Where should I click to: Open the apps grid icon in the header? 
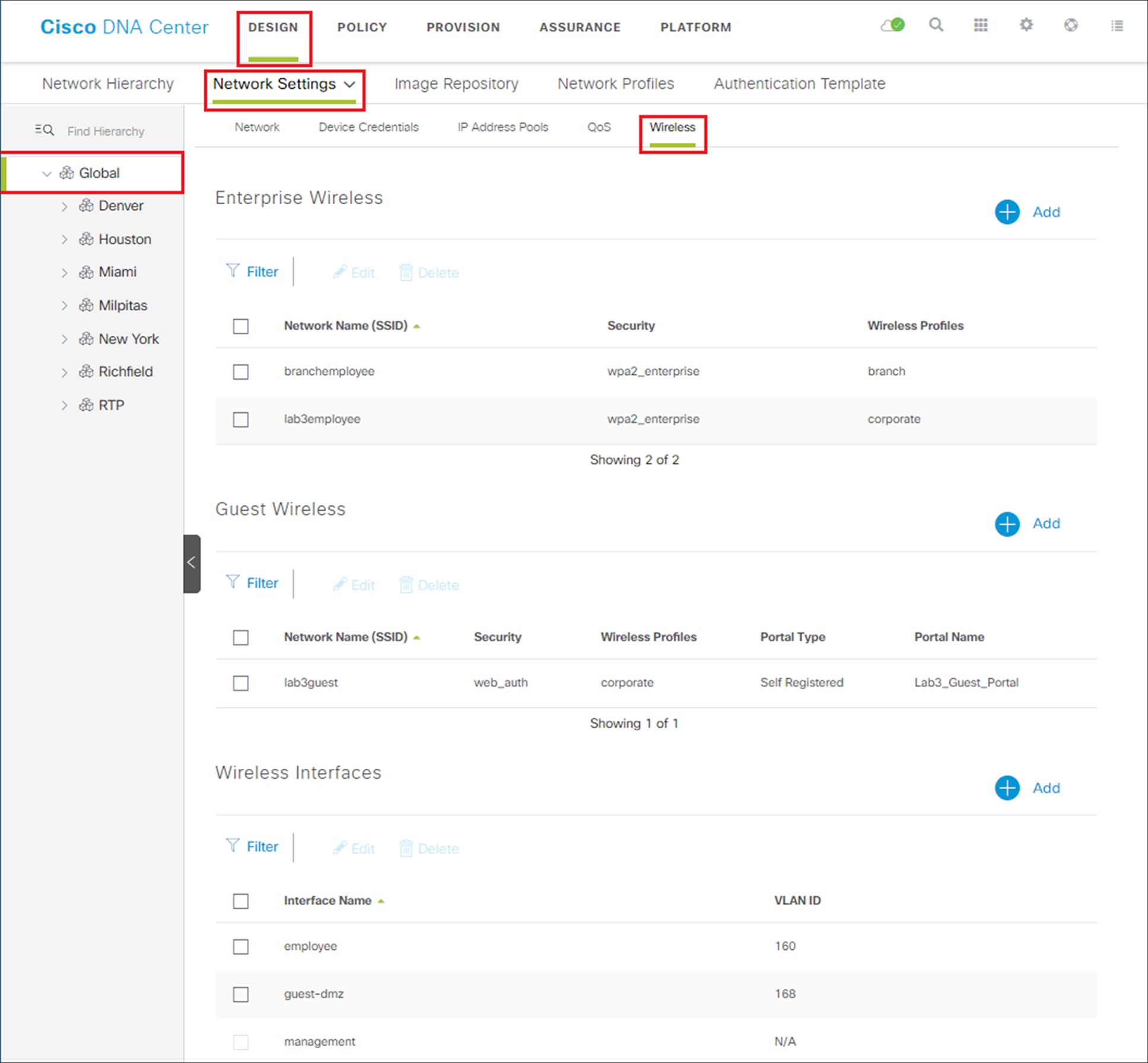click(981, 25)
